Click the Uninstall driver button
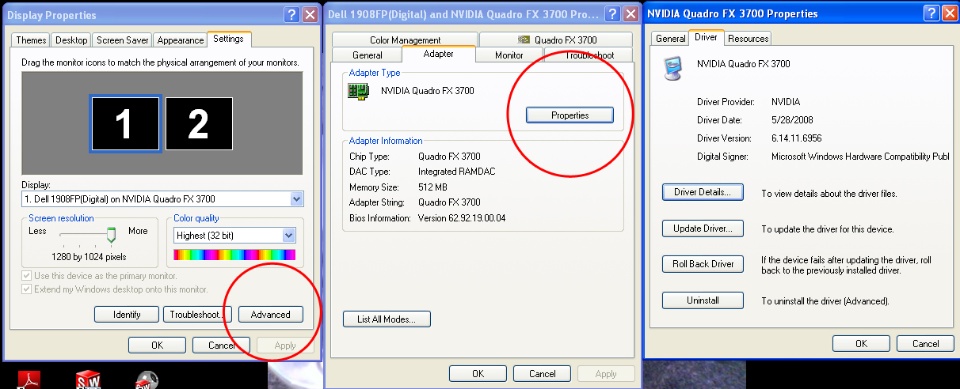This screenshot has height=389, width=960. pyautogui.click(x=703, y=300)
